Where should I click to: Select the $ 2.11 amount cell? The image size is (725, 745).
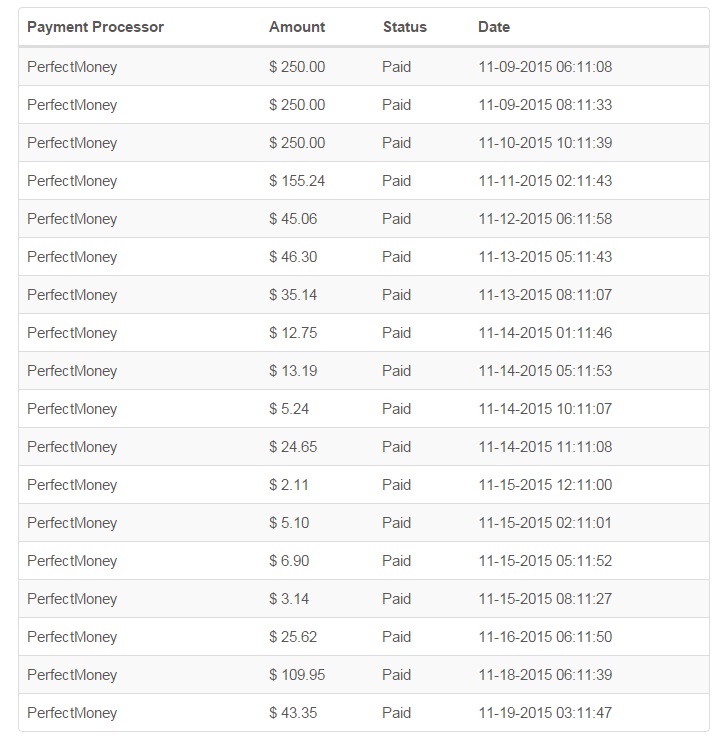(x=289, y=485)
